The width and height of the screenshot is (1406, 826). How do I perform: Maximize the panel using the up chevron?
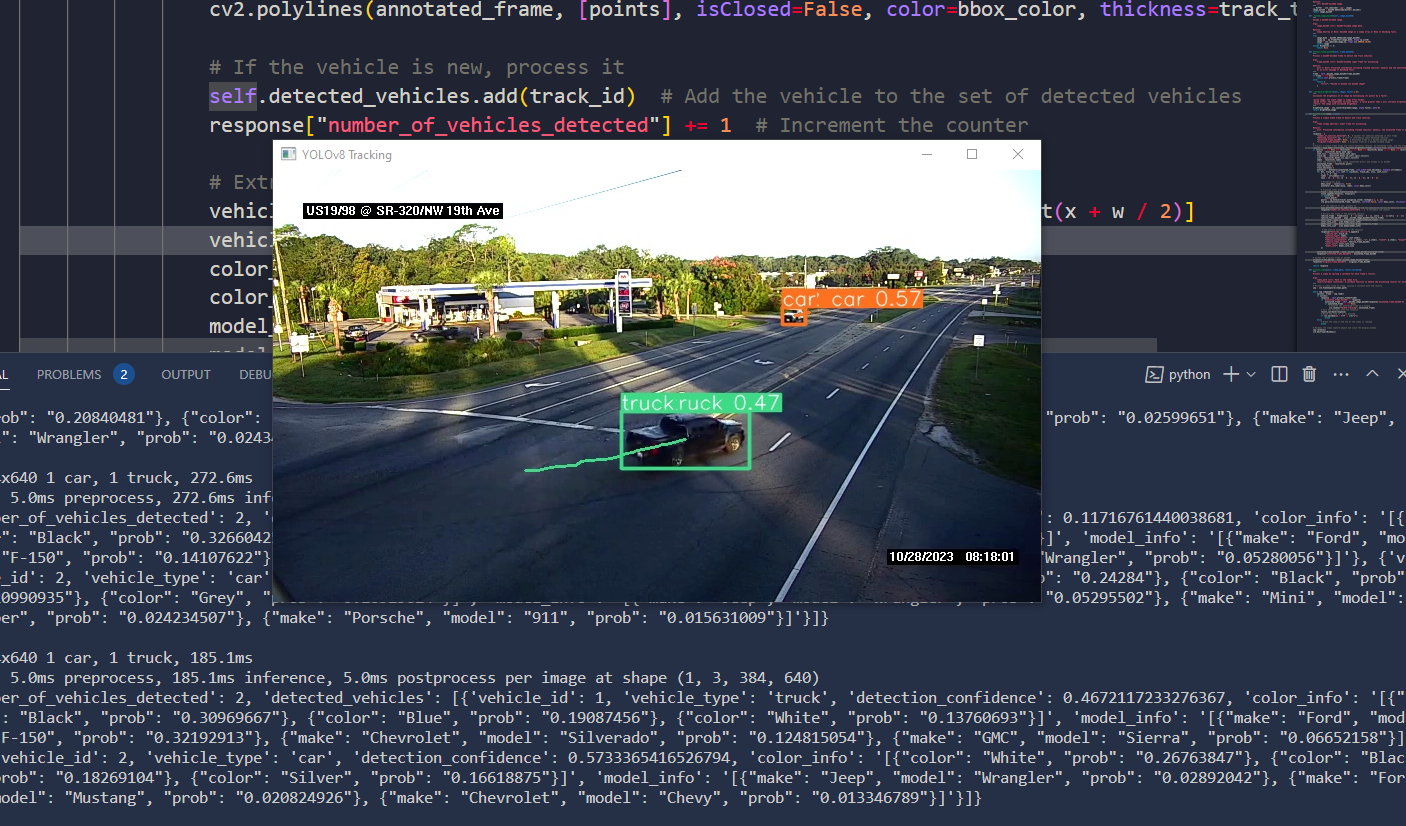[x=1372, y=374]
